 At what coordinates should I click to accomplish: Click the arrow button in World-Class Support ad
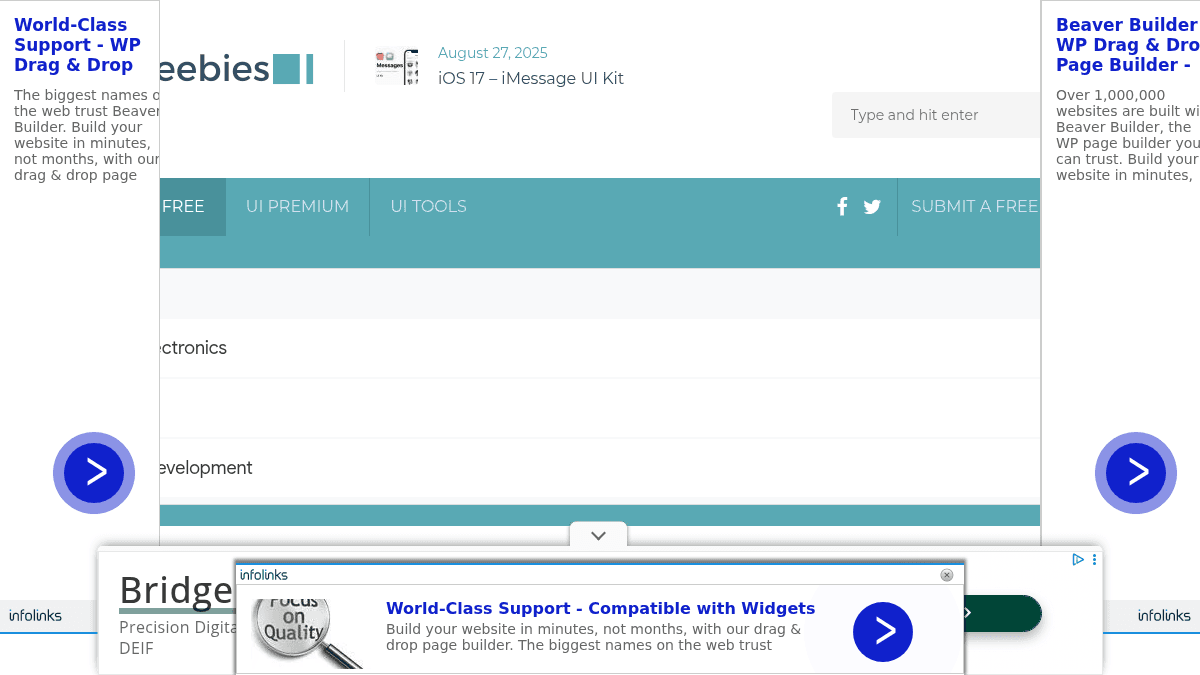[883, 632]
